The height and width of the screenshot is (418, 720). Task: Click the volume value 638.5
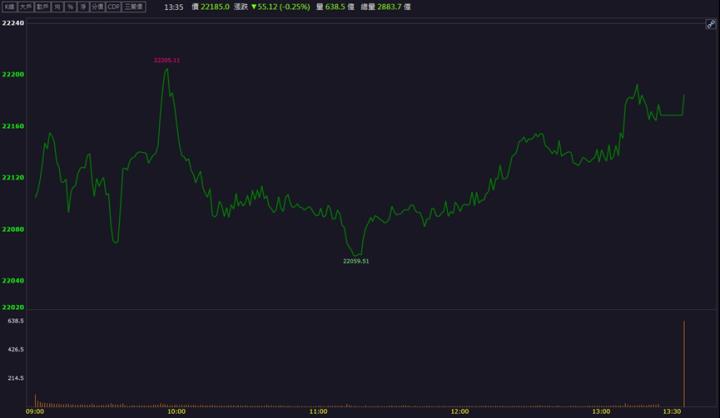[335, 7]
